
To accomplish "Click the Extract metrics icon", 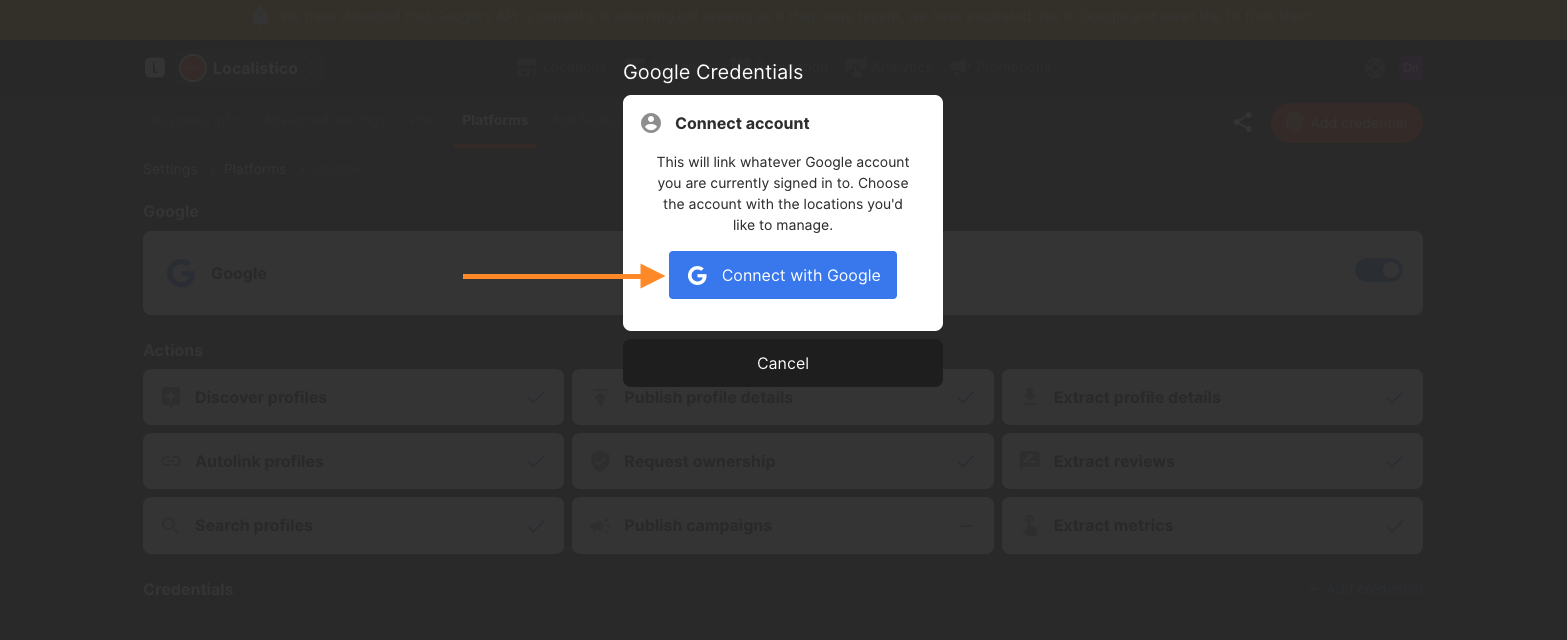I will pos(1030,525).
